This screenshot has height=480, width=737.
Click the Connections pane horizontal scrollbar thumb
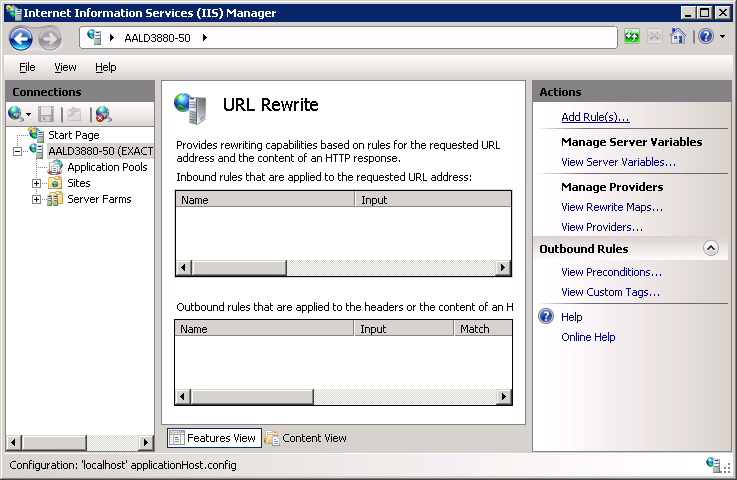[55, 442]
